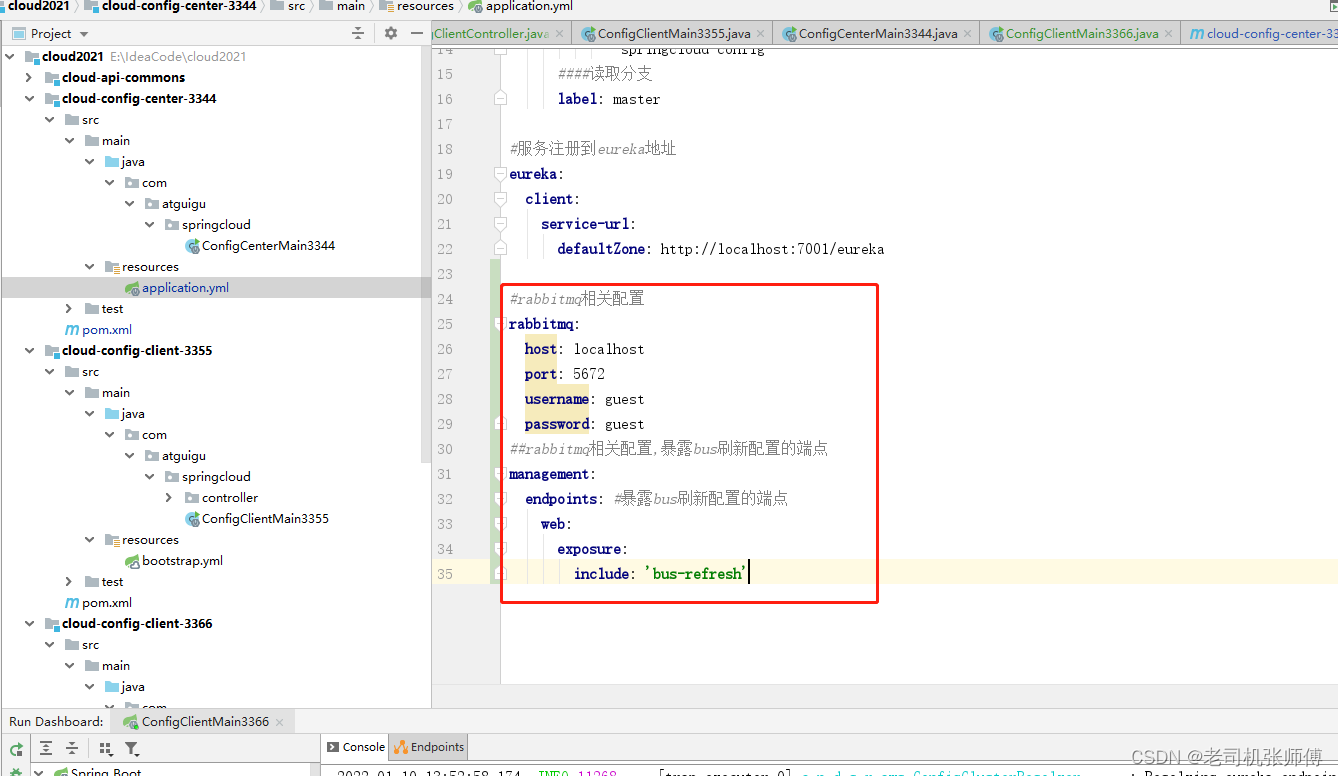Collapse resources folder under cloud-config-center-3344

89,266
